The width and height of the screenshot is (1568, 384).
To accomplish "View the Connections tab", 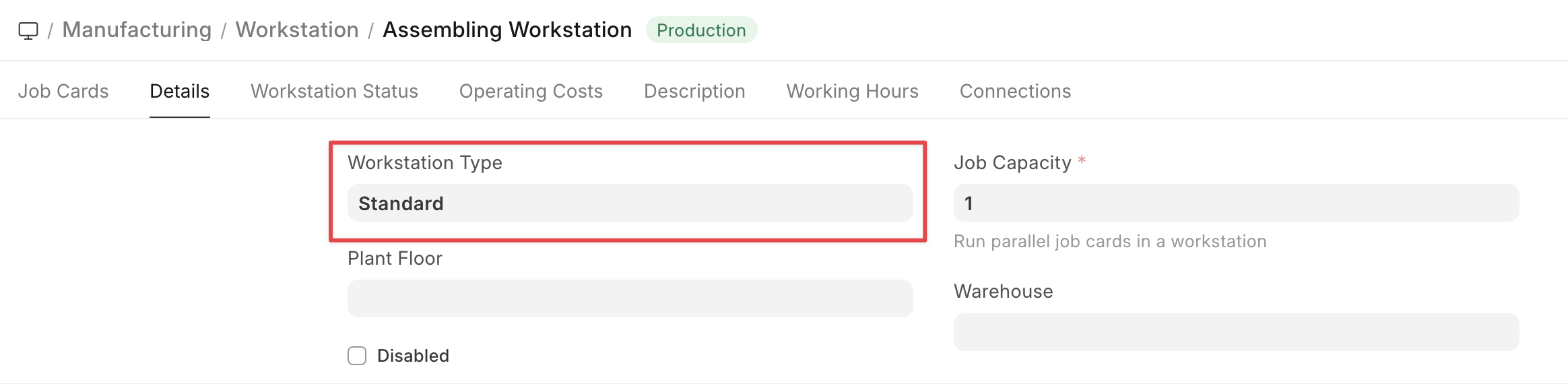I will click(1015, 91).
